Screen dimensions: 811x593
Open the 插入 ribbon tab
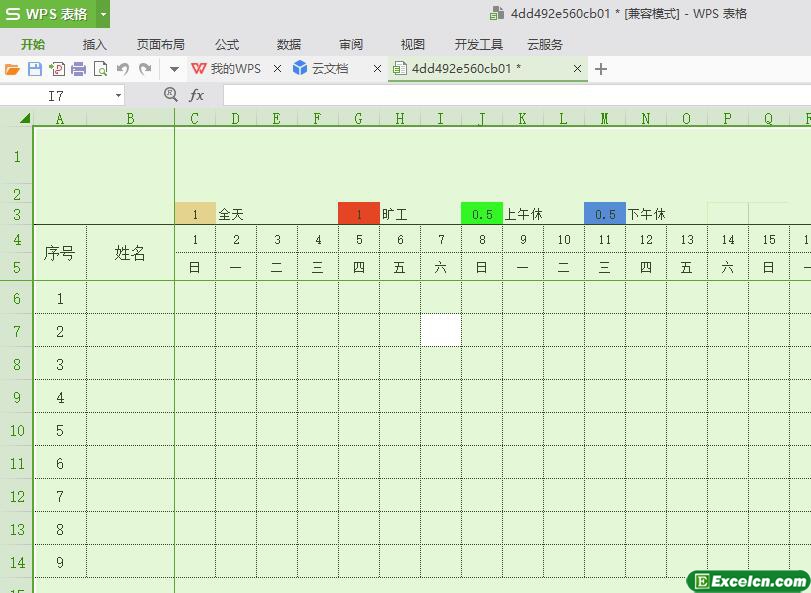tap(95, 44)
